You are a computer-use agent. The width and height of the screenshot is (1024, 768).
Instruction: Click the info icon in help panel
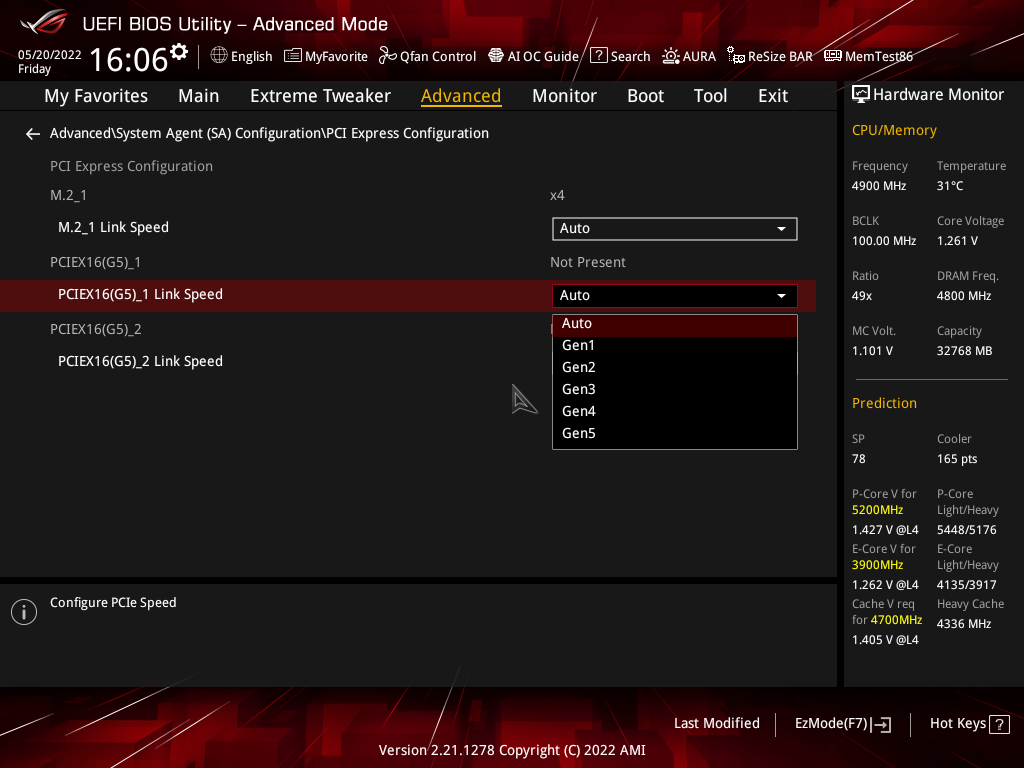(24, 612)
